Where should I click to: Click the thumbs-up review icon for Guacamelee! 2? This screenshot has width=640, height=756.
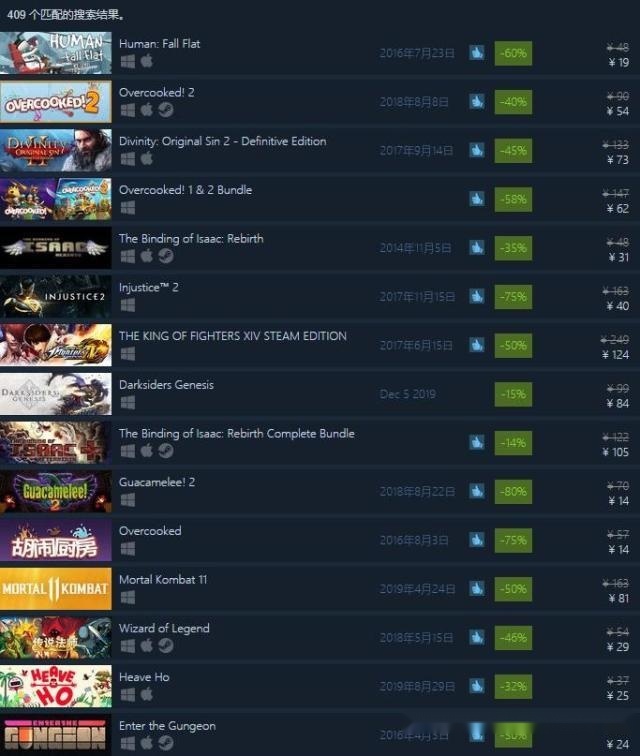coord(477,491)
